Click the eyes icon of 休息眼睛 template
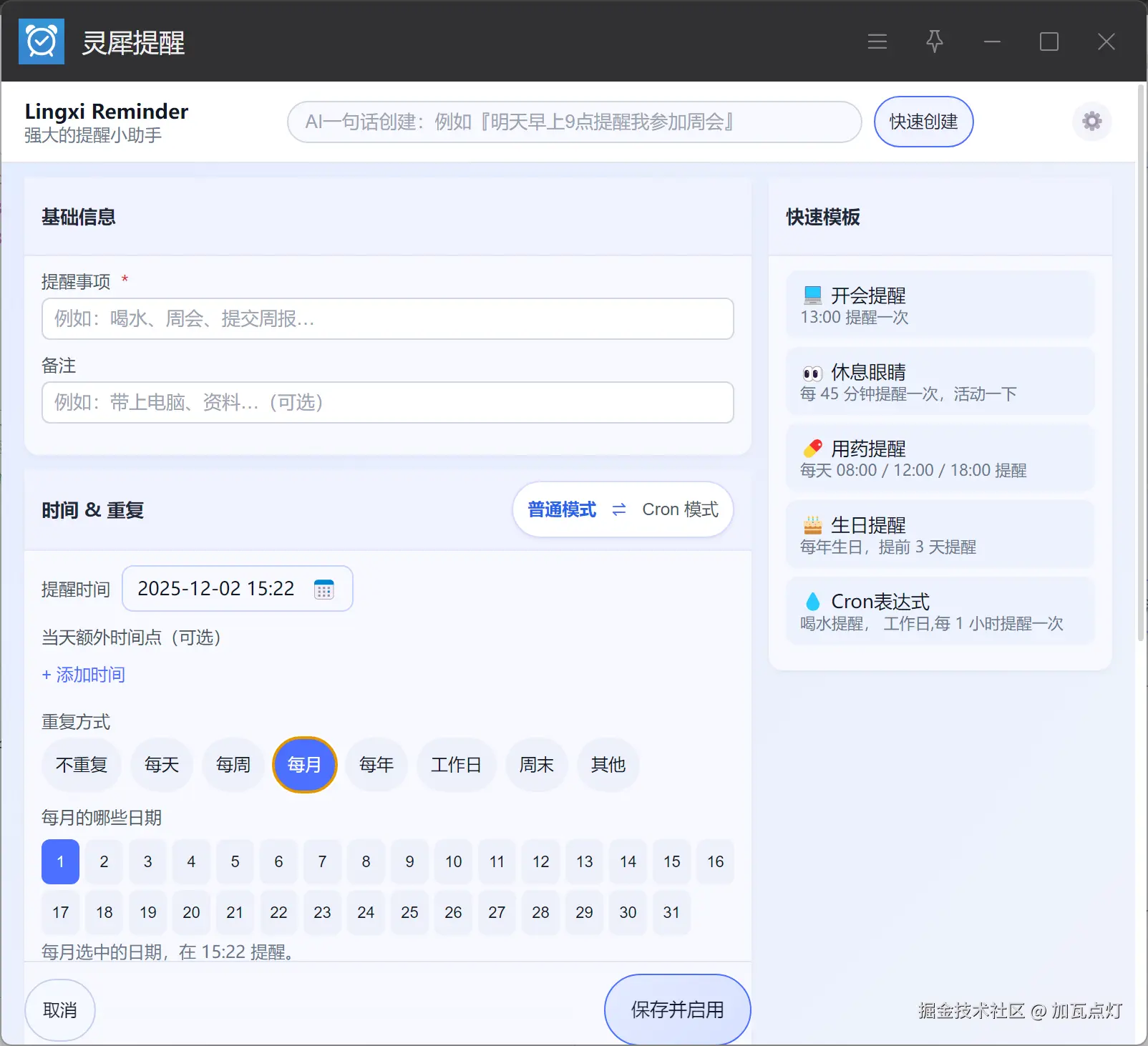 [x=812, y=373]
